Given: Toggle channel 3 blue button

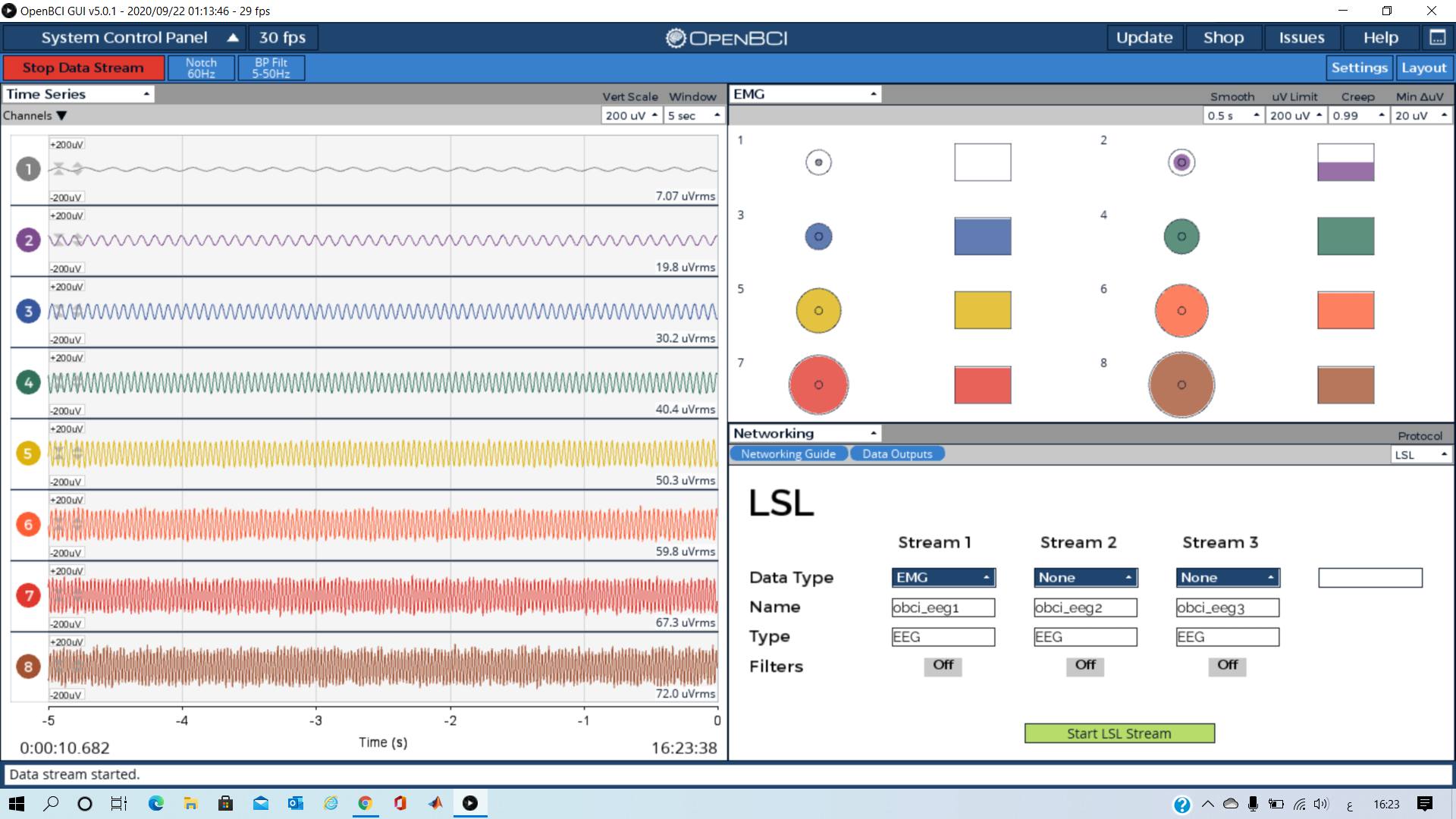Looking at the screenshot, I should 28,311.
